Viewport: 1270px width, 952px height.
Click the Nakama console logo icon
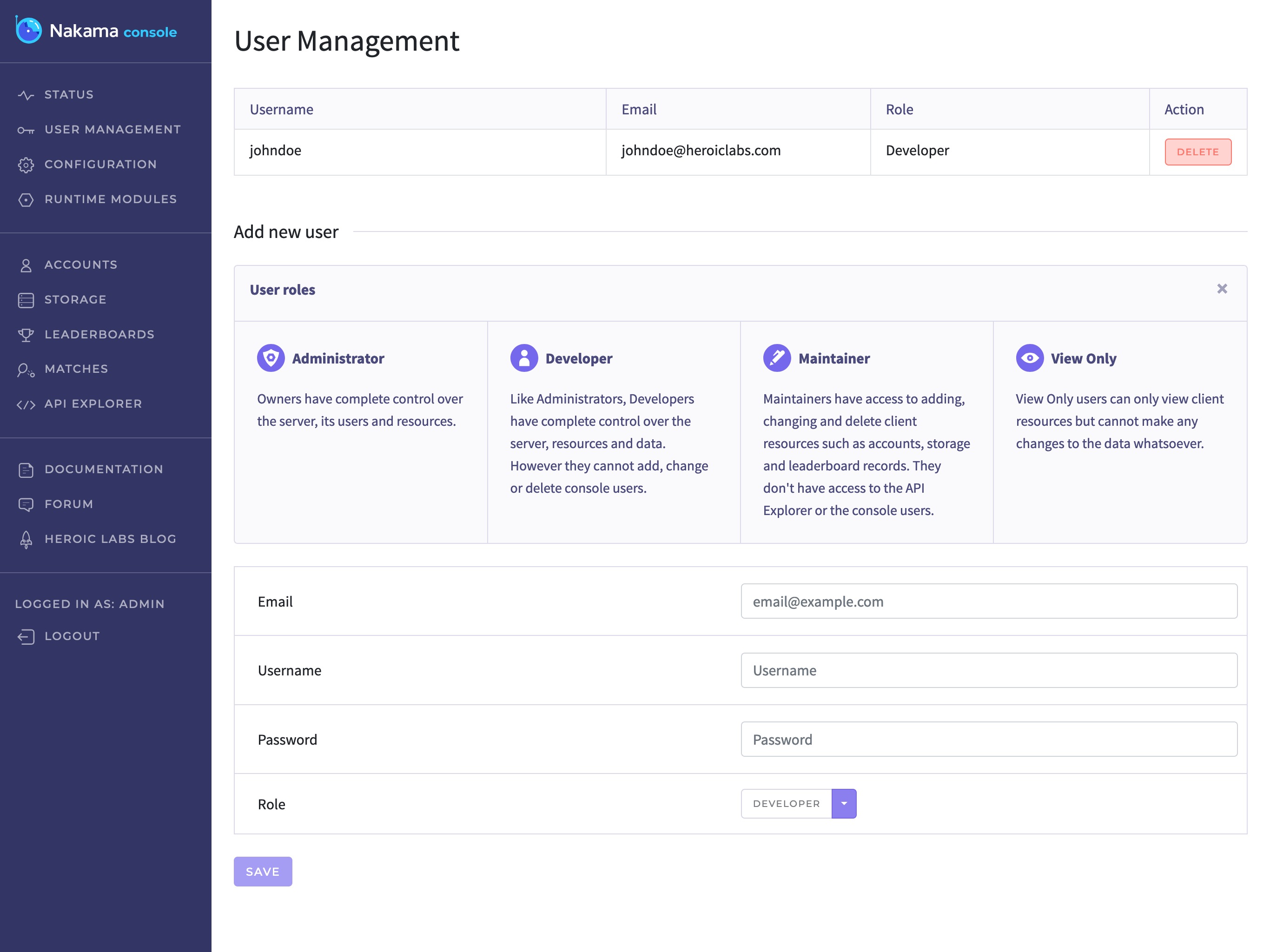[28, 30]
